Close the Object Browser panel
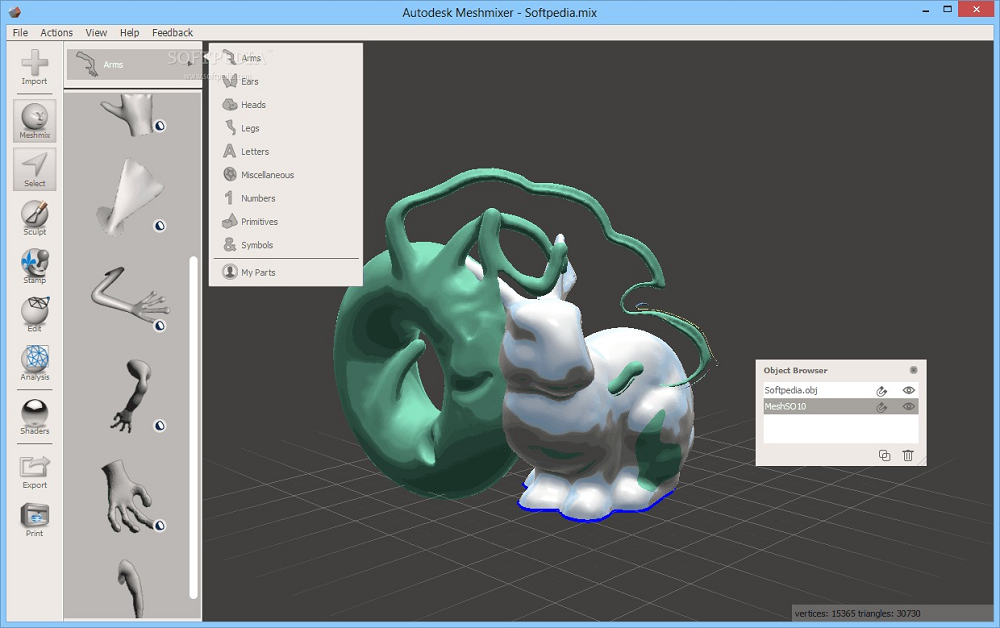 point(913,370)
